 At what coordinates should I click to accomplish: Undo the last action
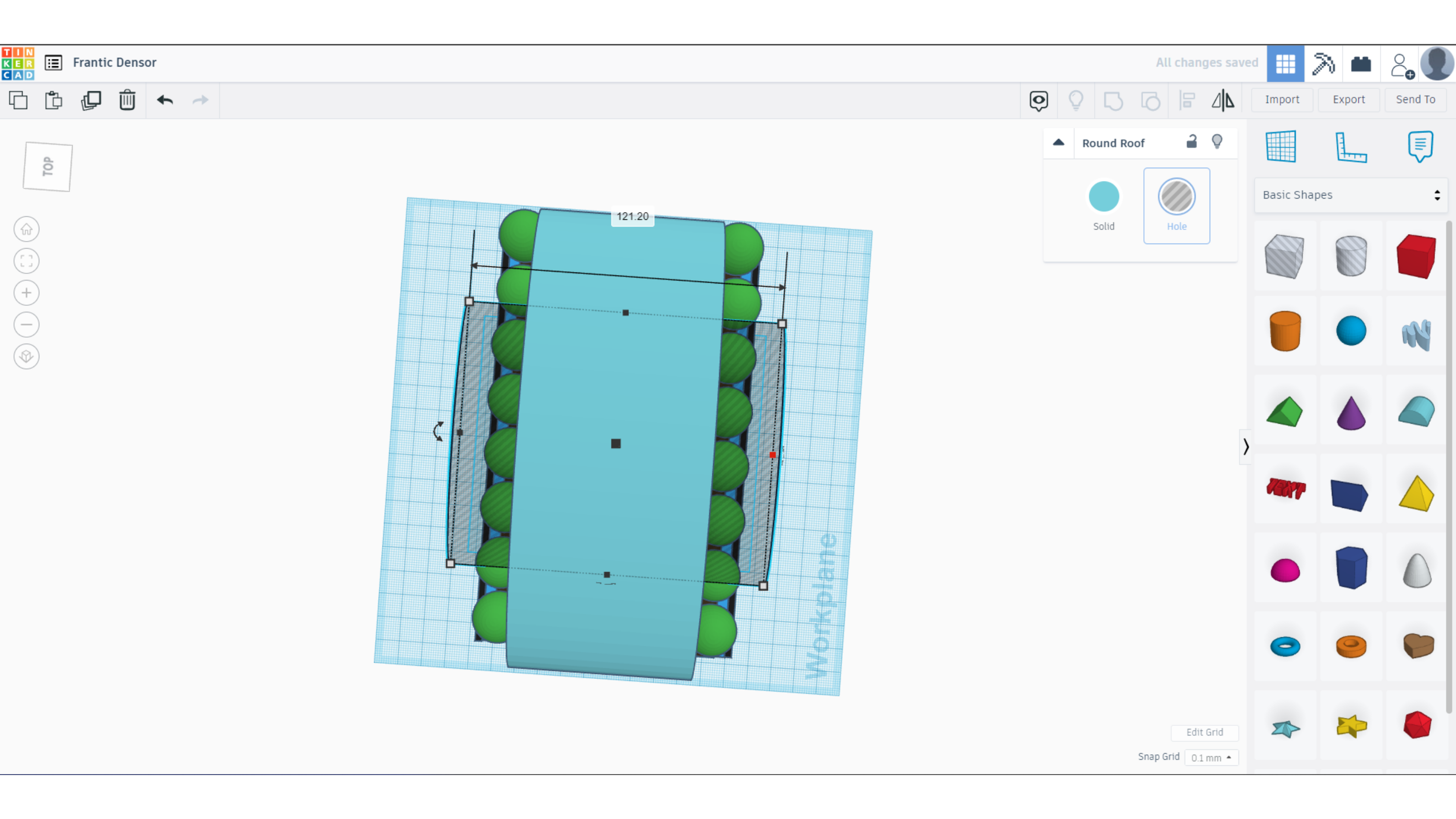click(165, 100)
